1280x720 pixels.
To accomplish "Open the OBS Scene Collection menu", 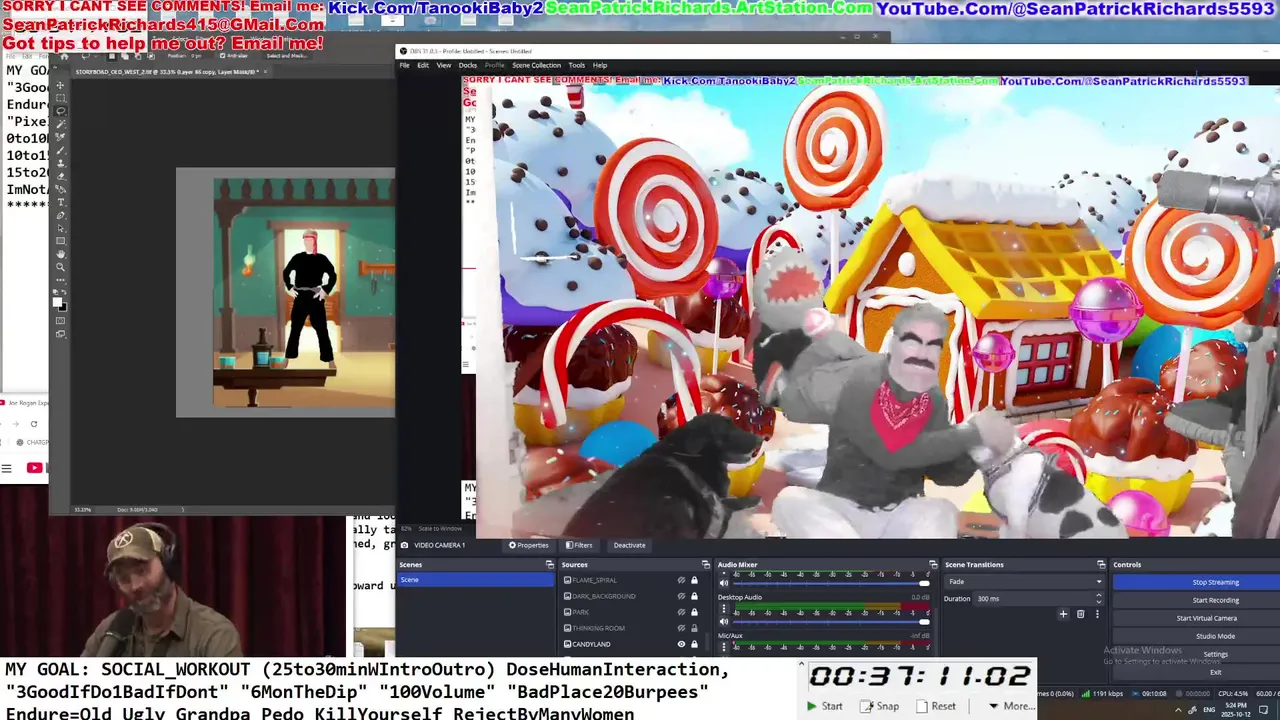I will (537, 65).
